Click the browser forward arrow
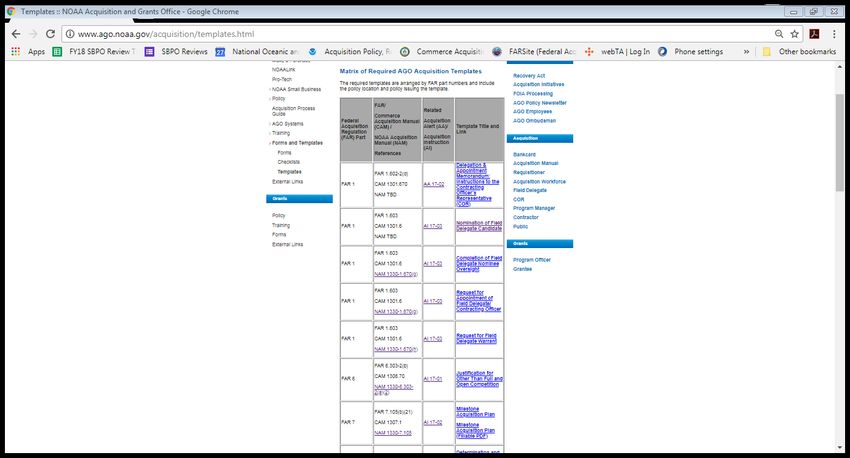Image resolution: width=850 pixels, height=458 pixels. click(33, 34)
